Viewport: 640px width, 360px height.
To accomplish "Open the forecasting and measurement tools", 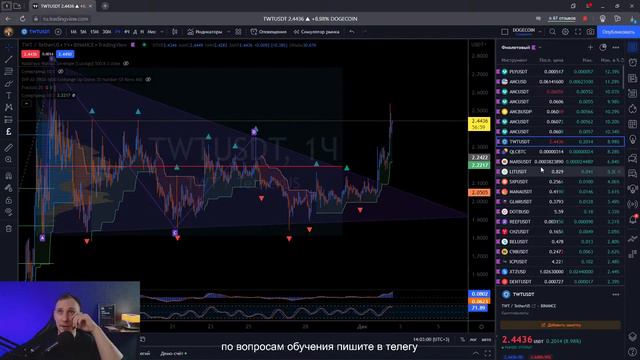I will (x=9, y=120).
